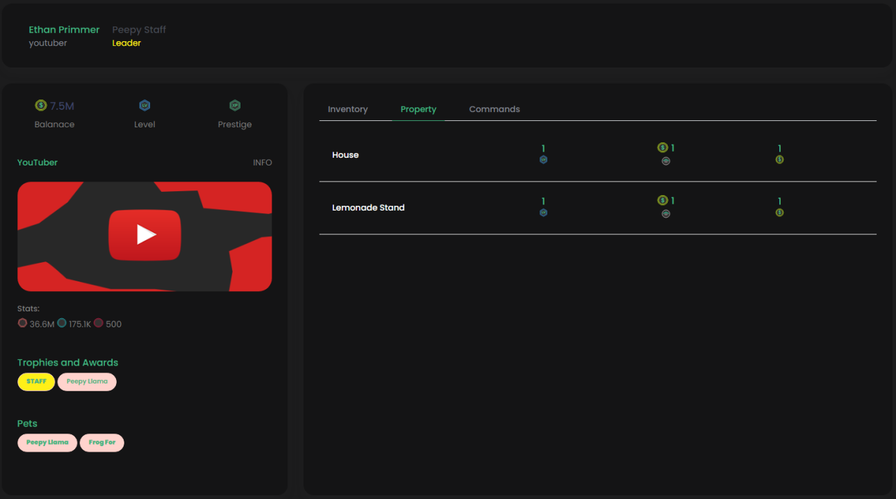Click the green hexagon icon above Prestige

click(235, 105)
